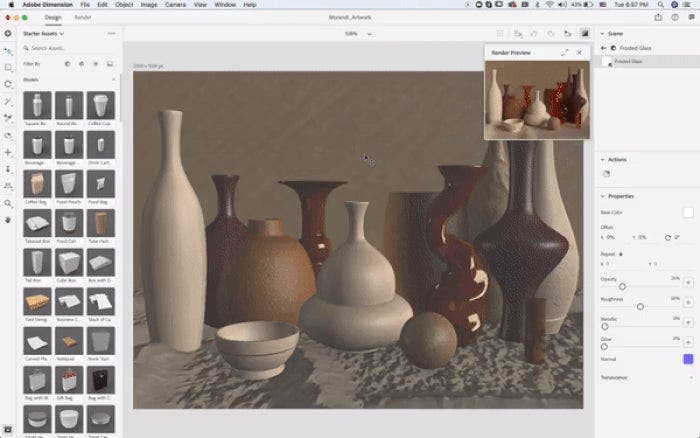Viewport: 700px width, 438px height.
Task: Open the Apple menu
Action: tap(11, 4)
